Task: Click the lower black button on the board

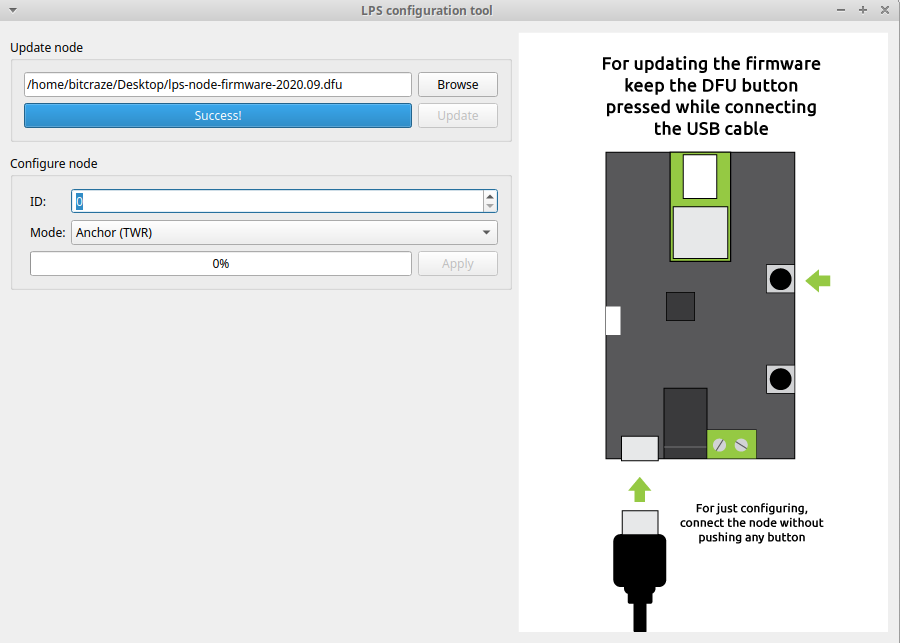Action: [780, 379]
